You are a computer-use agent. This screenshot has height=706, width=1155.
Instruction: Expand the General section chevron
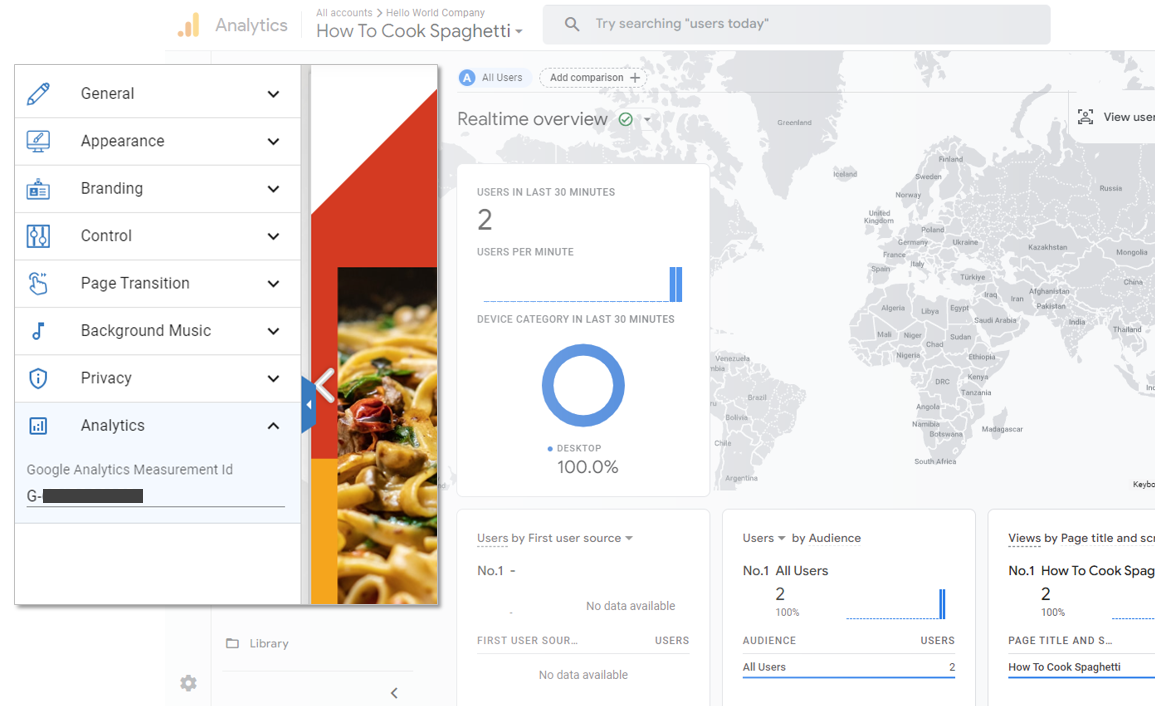pyautogui.click(x=273, y=94)
